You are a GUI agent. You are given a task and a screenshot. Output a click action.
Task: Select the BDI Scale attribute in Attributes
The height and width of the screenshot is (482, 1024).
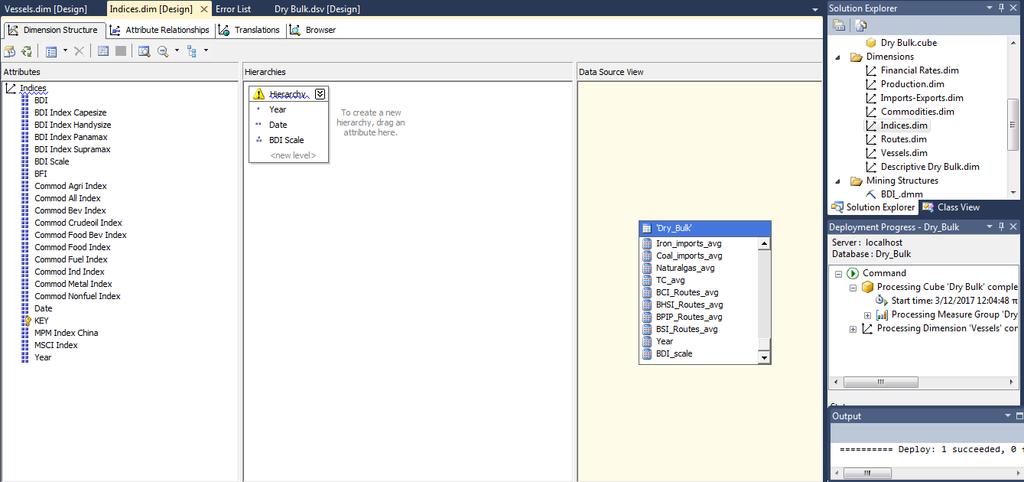52,161
